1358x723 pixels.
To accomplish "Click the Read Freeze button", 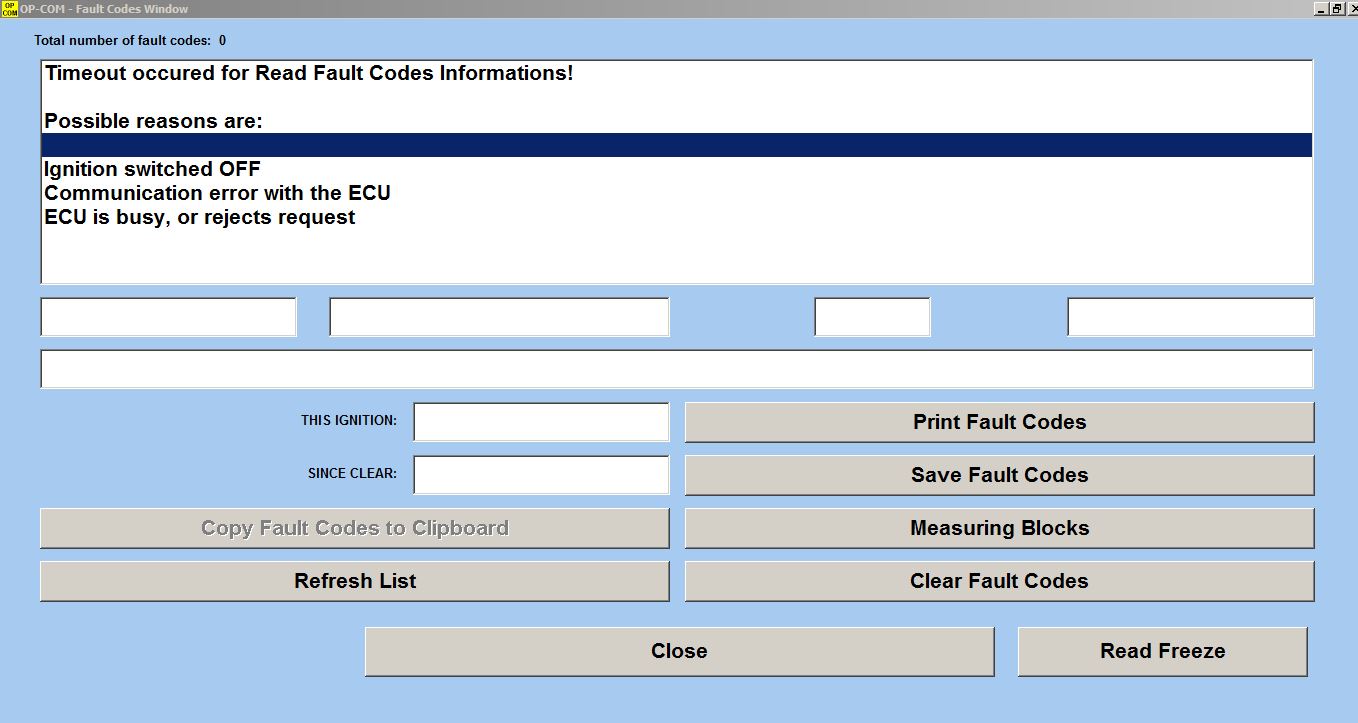I will click(x=1162, y=651).
